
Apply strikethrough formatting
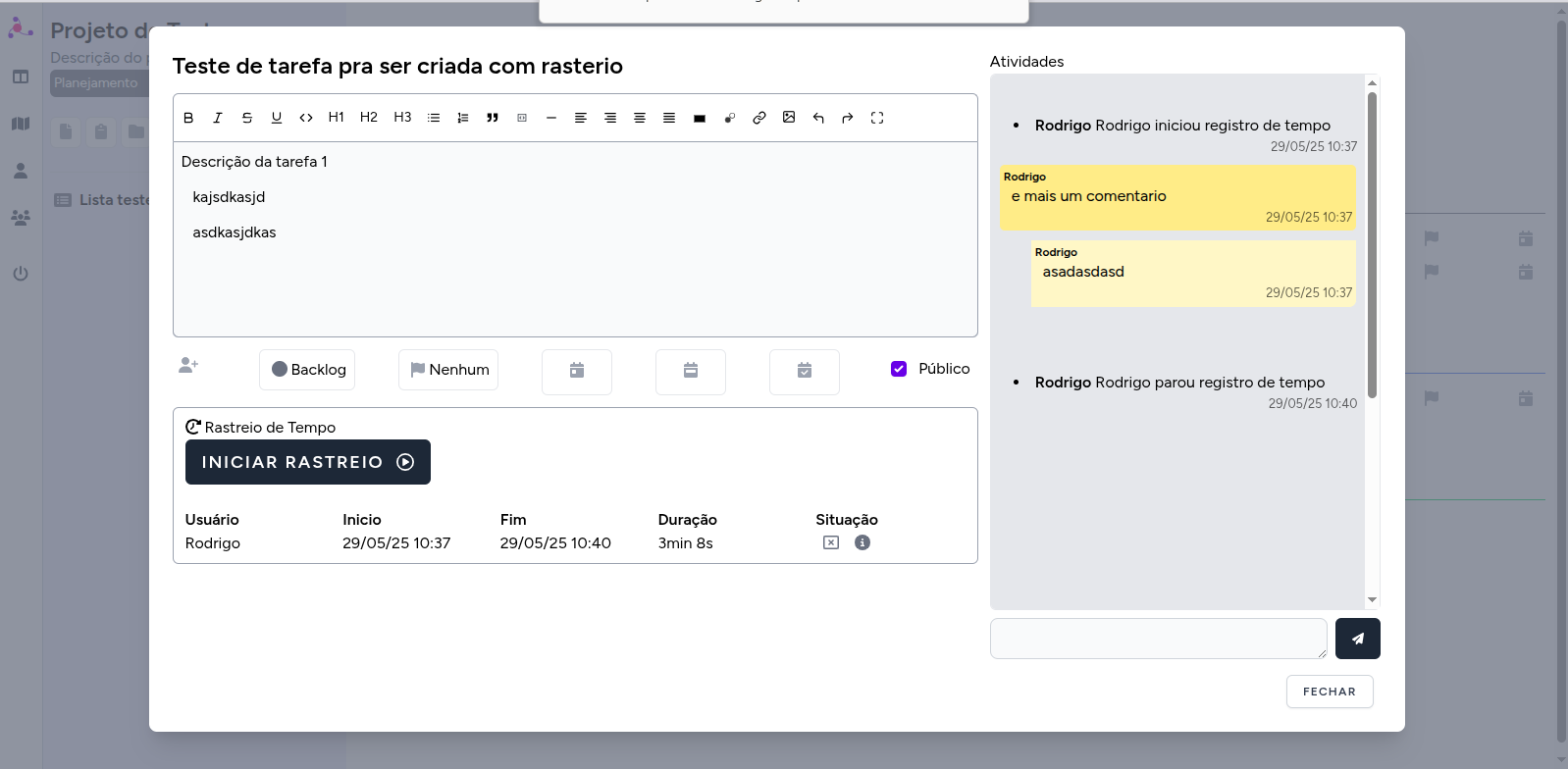click(247, 118)
